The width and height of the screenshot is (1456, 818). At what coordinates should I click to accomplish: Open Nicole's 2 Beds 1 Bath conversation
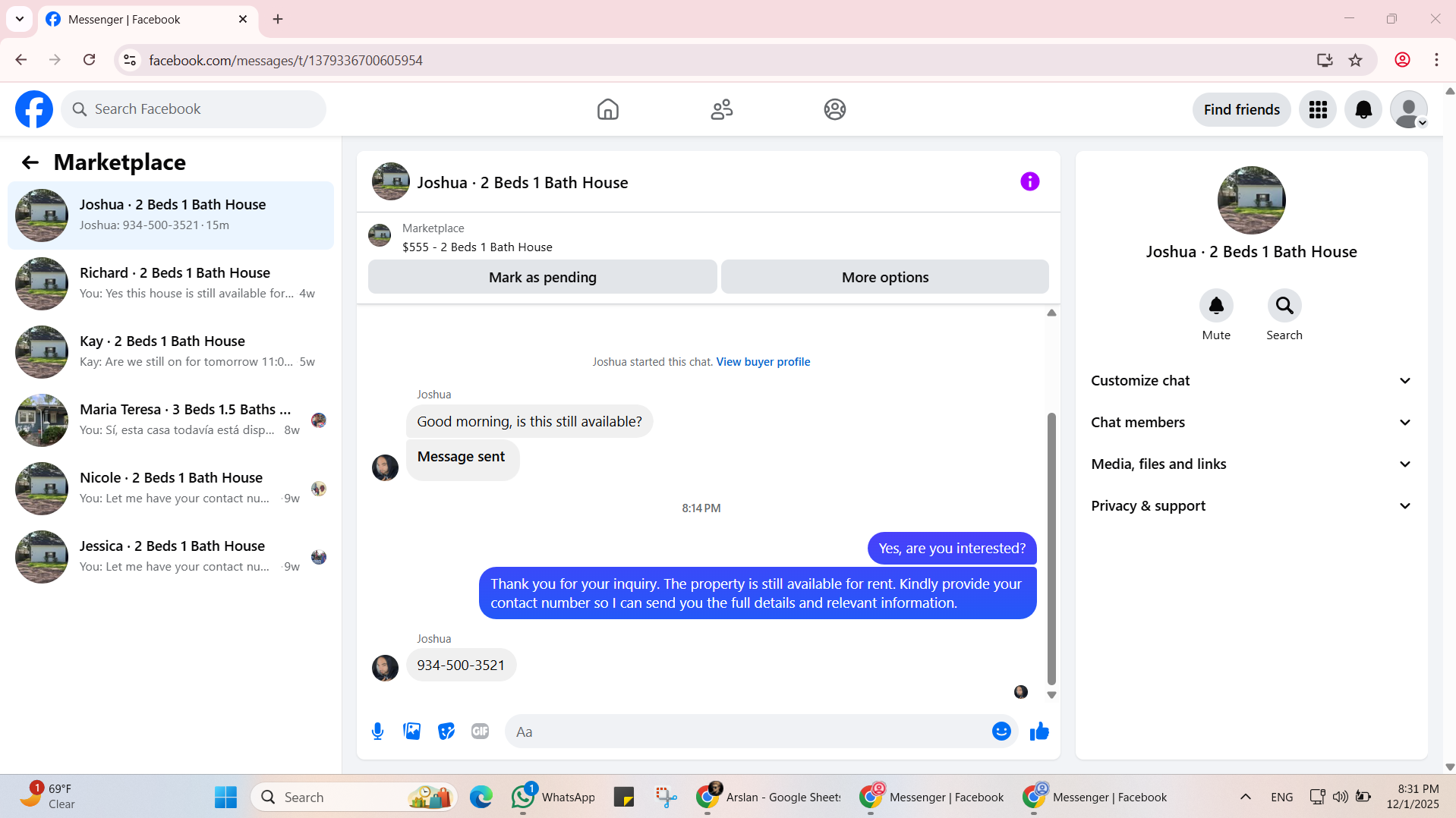coord(171,489)
